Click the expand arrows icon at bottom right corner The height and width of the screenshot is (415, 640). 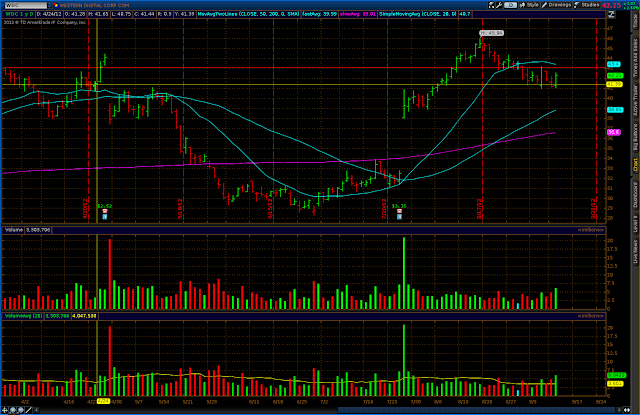click(x=627, y=410)
